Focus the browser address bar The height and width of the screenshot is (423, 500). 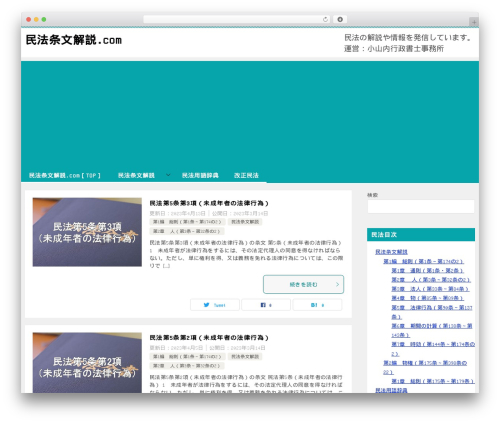tap(237, 19)
